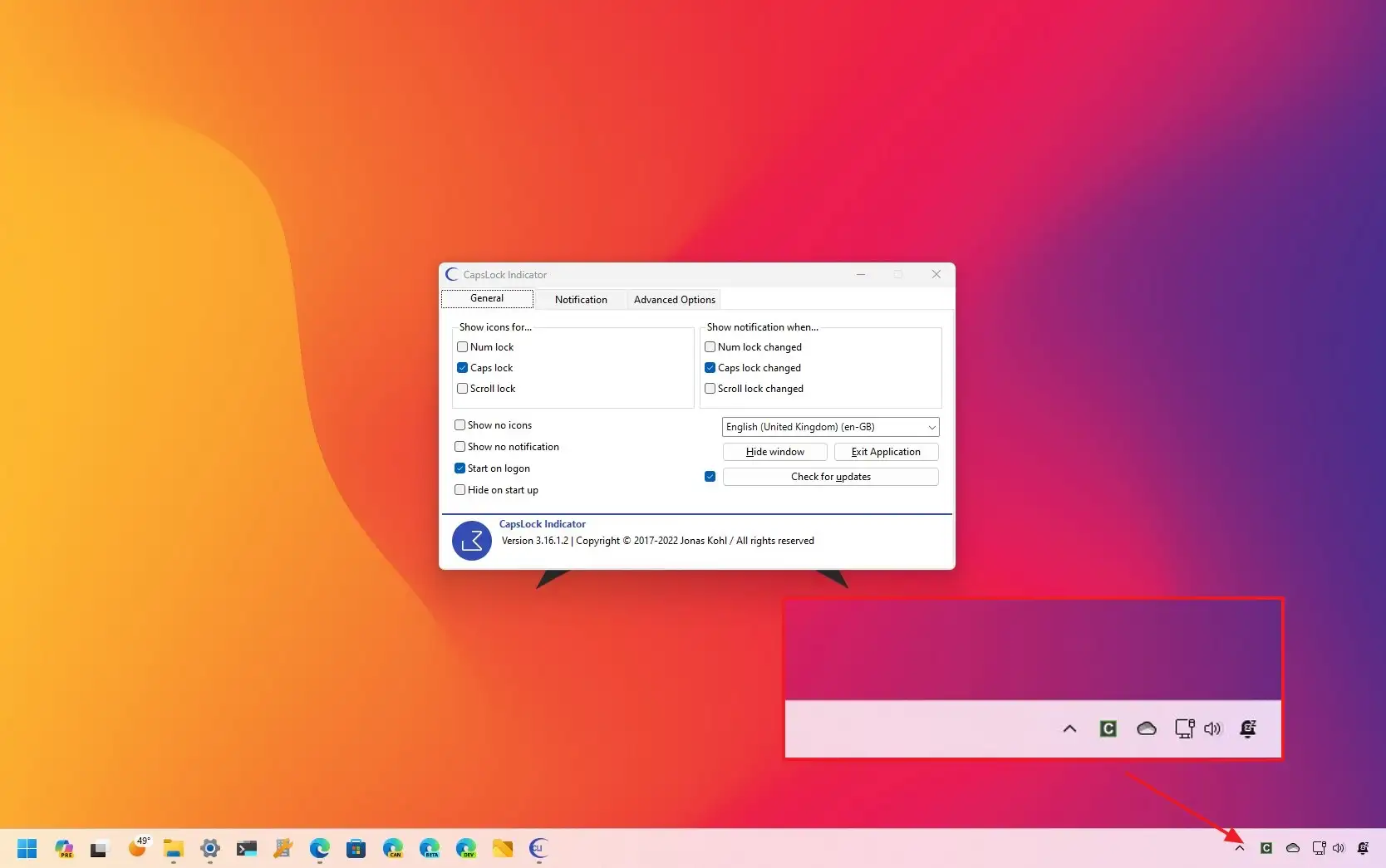The image size is (1386, 868).
Task: Click the Exit Application button
Action: click(x=886, y=451)
